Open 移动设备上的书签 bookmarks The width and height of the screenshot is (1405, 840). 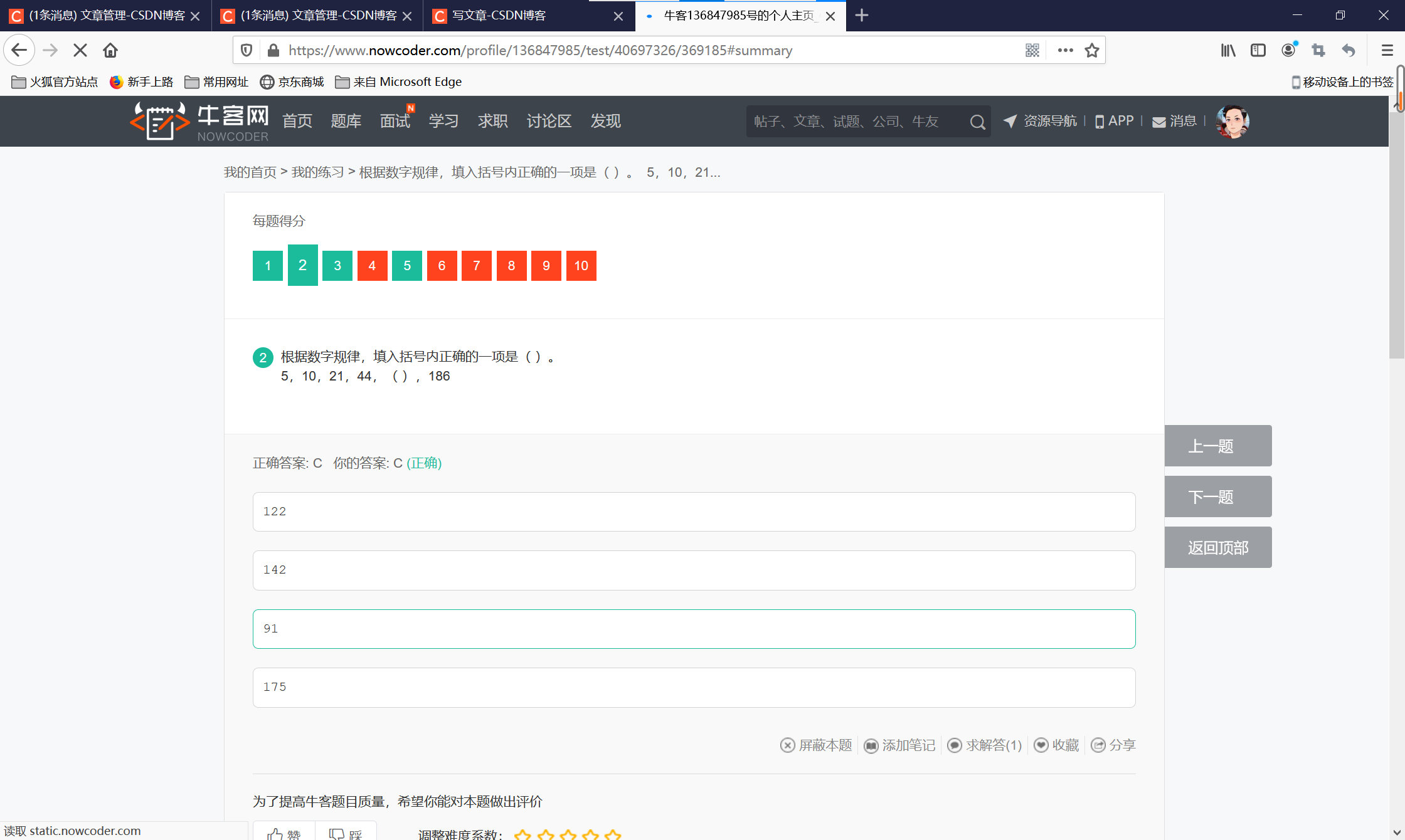(x=1342, y=82)
